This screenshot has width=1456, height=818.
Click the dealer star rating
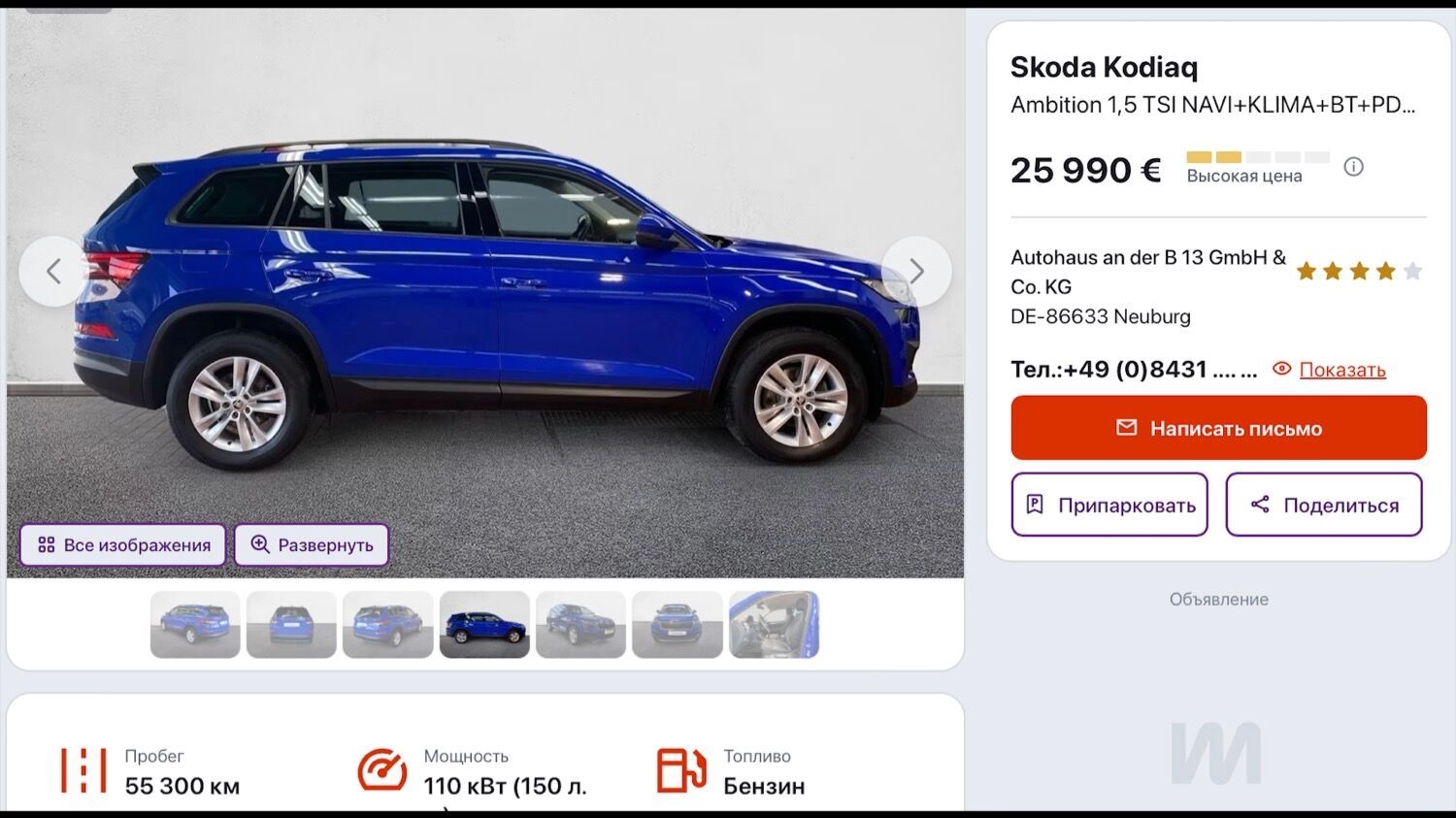click(1359, 271)
